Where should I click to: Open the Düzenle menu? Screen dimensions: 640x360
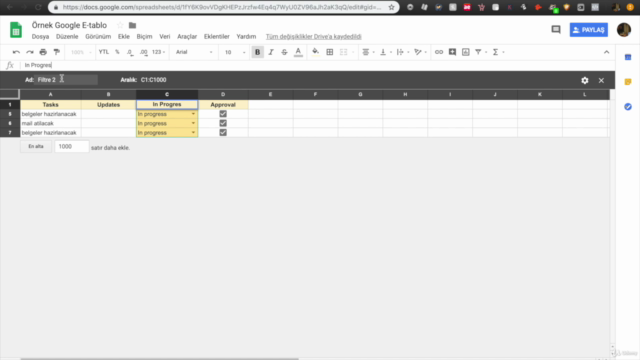point(67,36)
